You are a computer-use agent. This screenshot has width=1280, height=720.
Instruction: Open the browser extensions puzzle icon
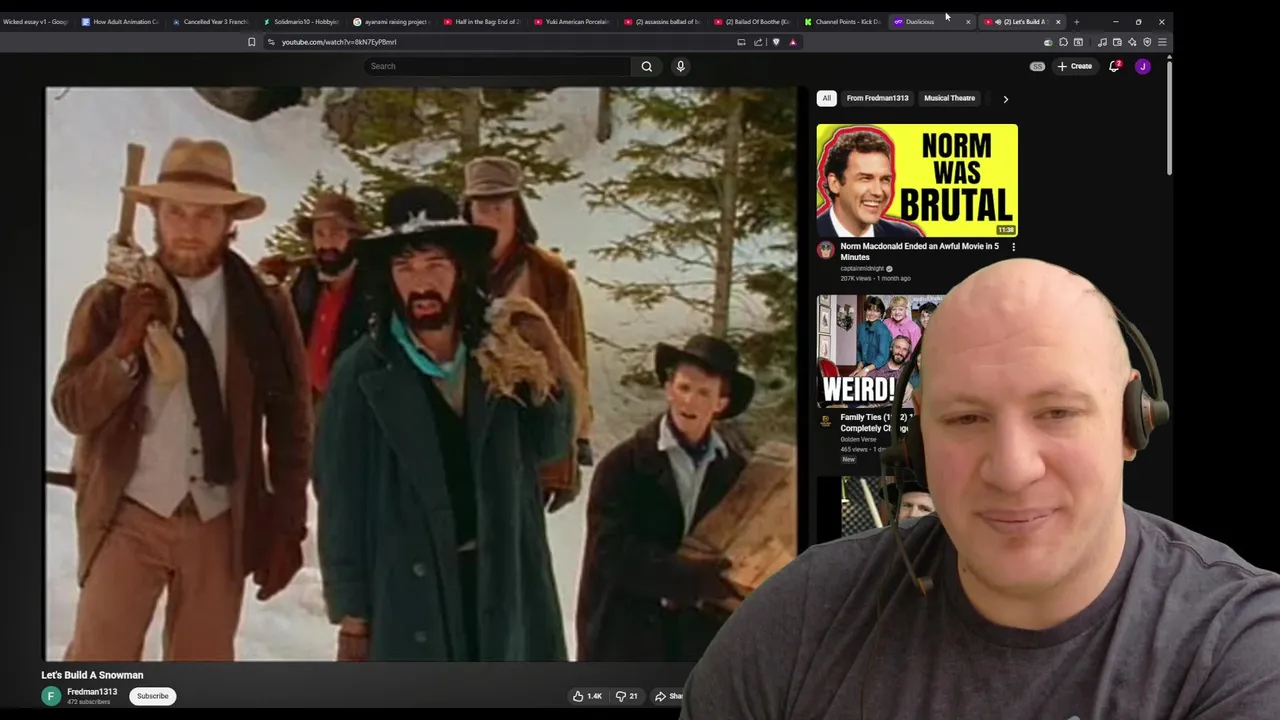click(1063, 42)
